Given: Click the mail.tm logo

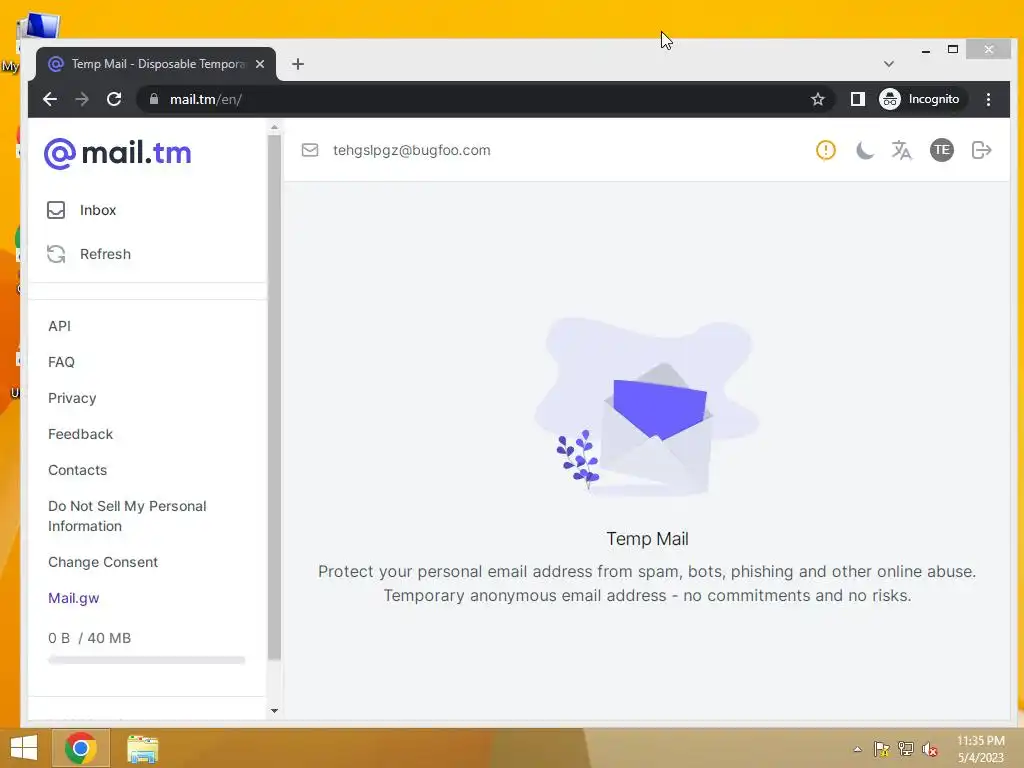Looking at the screenshot, I should click(118, 153).
